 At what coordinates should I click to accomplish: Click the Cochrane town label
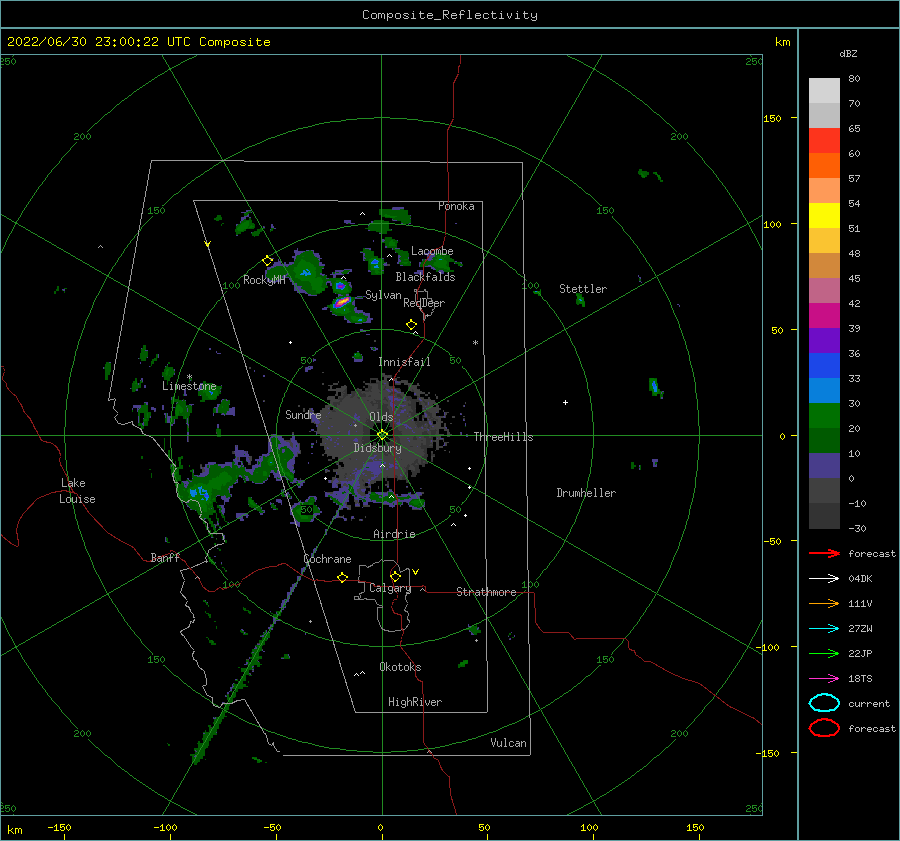coord(327,559)
